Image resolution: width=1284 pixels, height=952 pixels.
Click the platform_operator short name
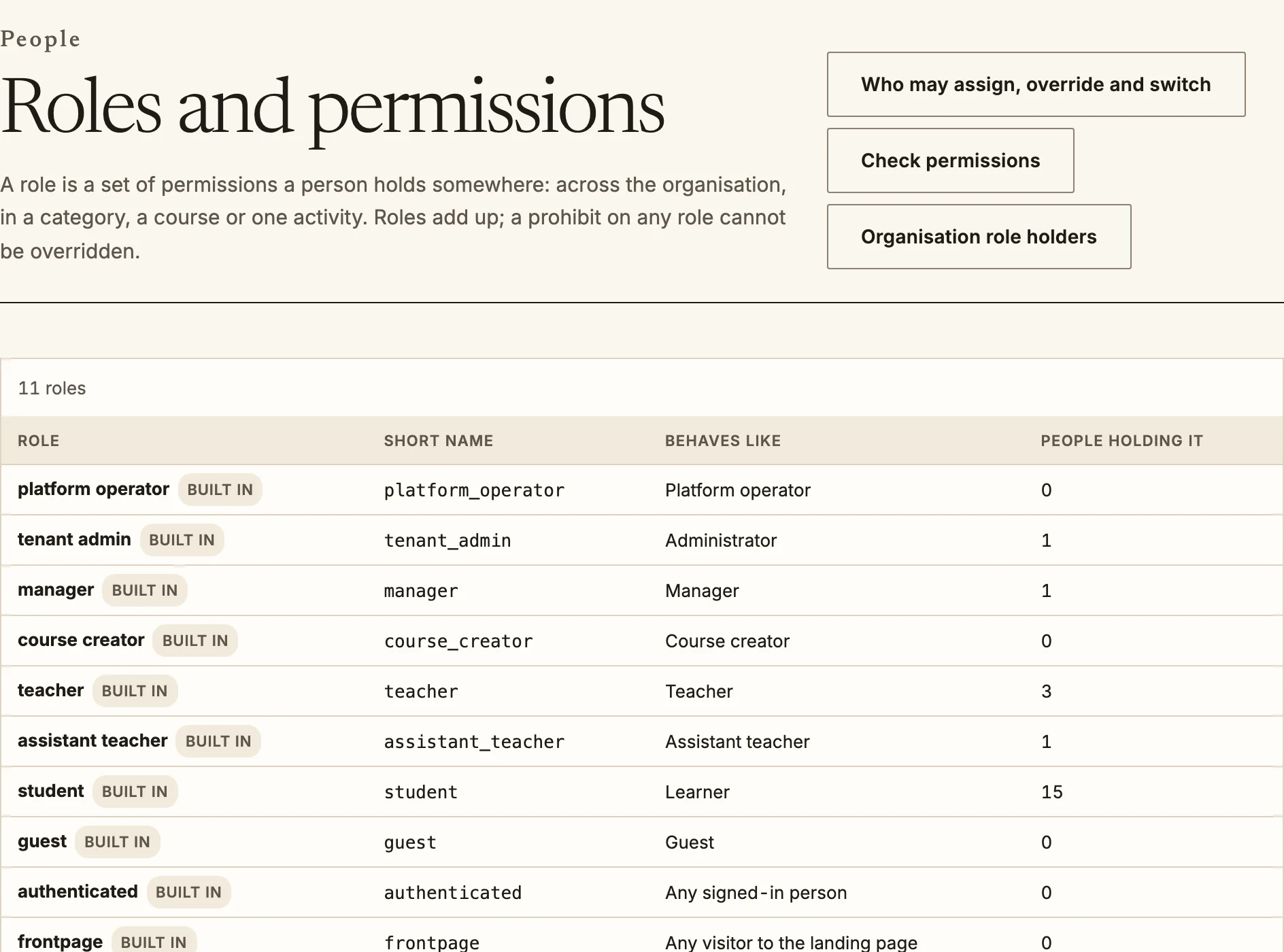474,490
